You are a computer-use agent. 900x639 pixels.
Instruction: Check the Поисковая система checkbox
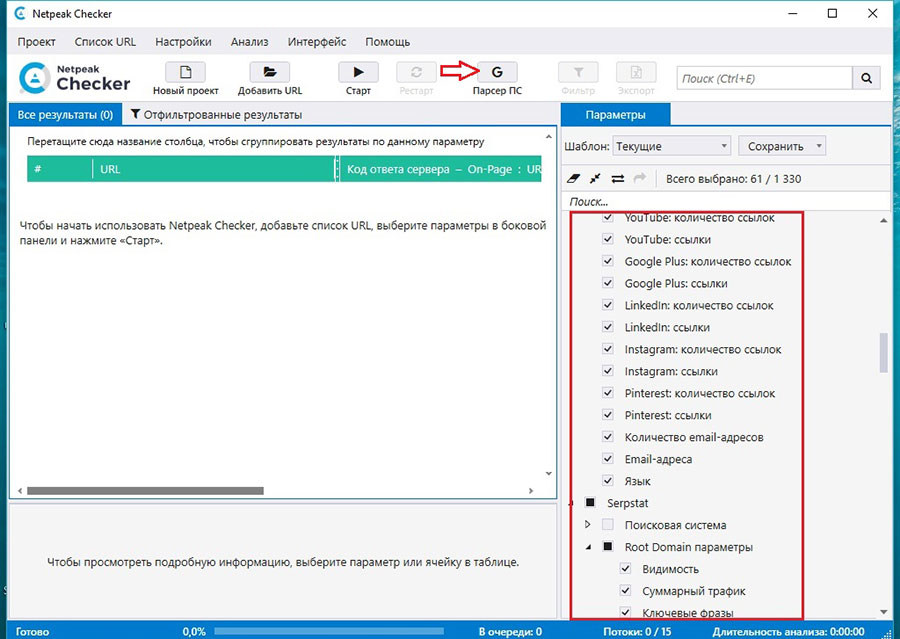[608, 524]
